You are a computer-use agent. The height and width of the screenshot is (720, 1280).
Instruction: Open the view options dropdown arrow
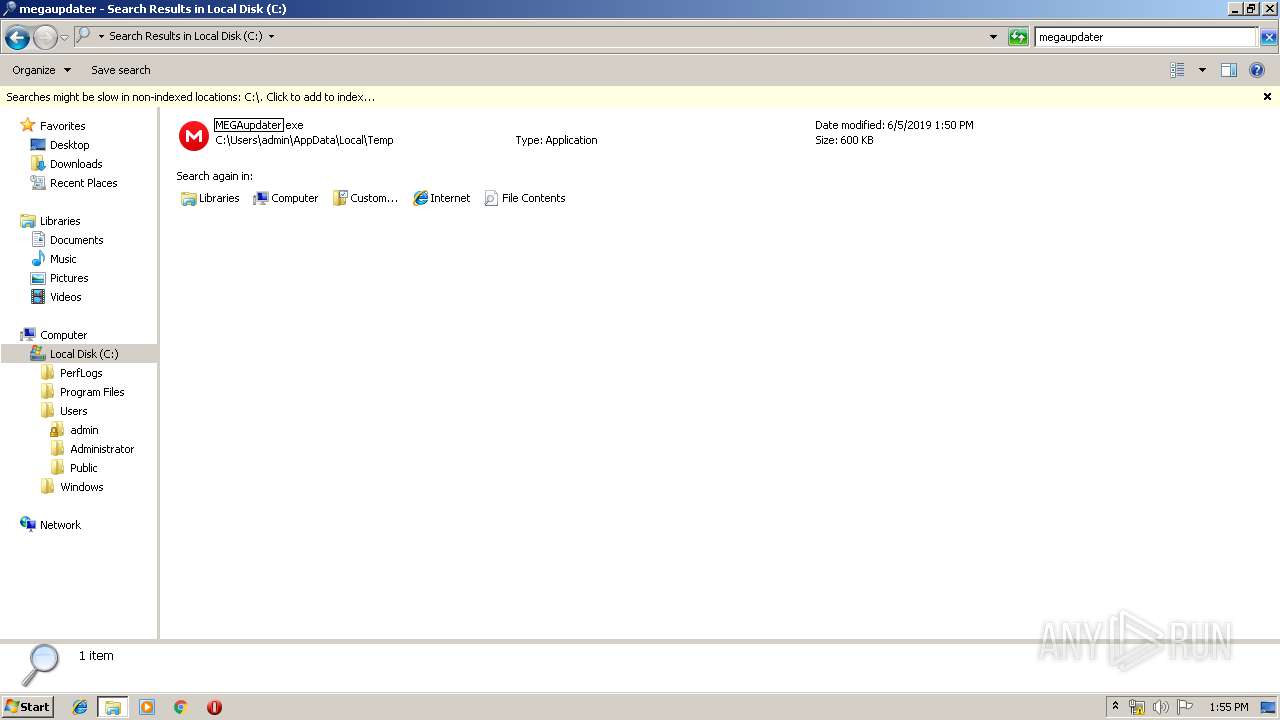(x=1202, y=70)
